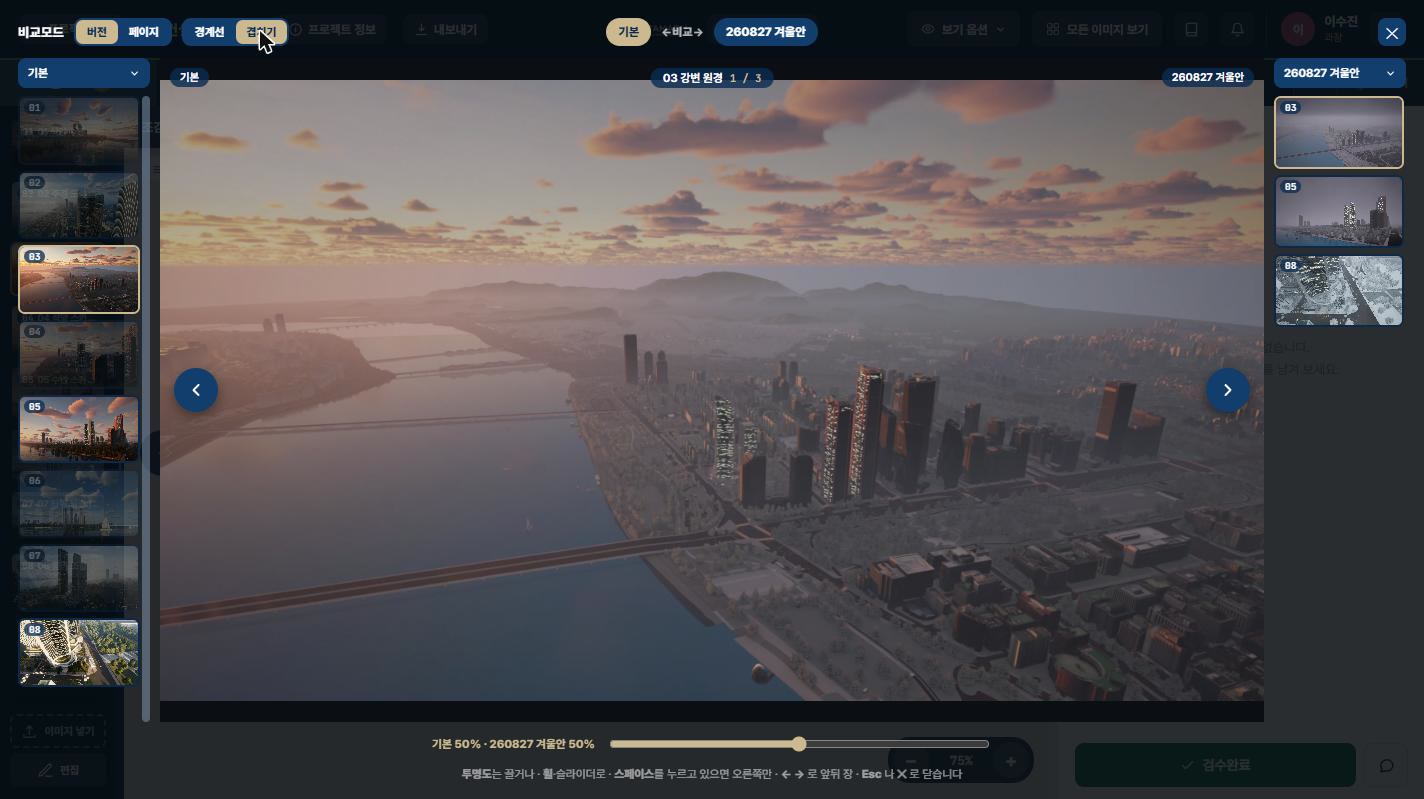Click the '기본 50% · 260827 겨울안 50%' opacity readout
Screen dimensions: 1424x799
coord(513,744)
